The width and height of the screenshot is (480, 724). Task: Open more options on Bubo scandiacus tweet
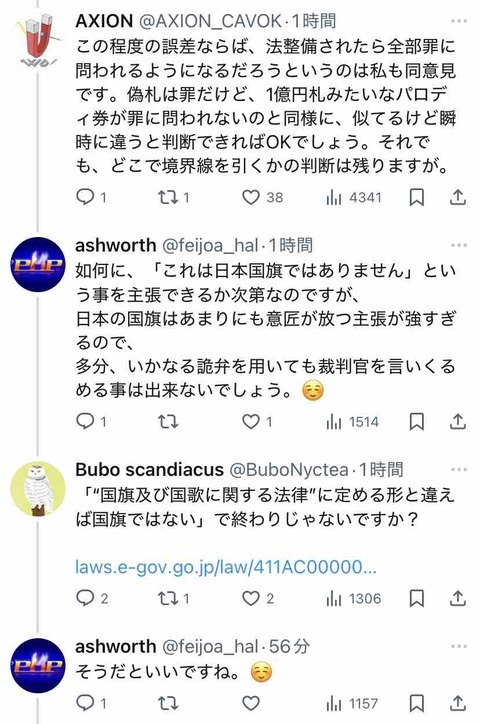pyautogui.click(x=459, y=470)
